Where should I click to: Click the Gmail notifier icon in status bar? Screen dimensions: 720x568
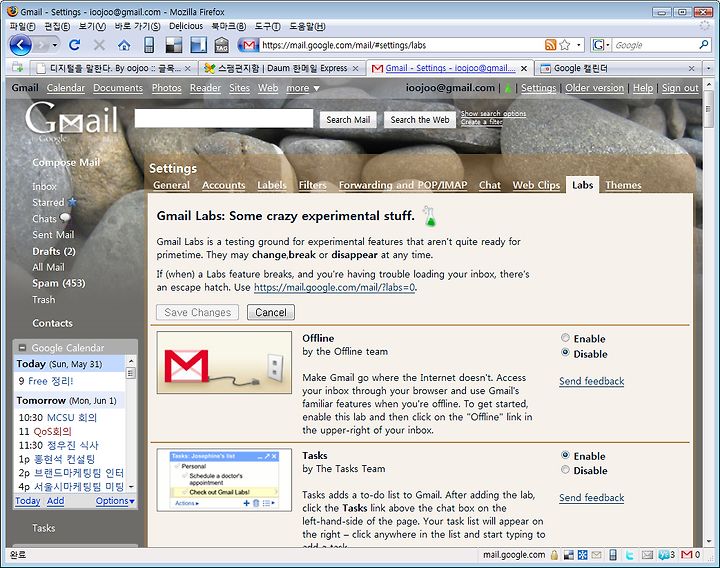click(687, 555)
